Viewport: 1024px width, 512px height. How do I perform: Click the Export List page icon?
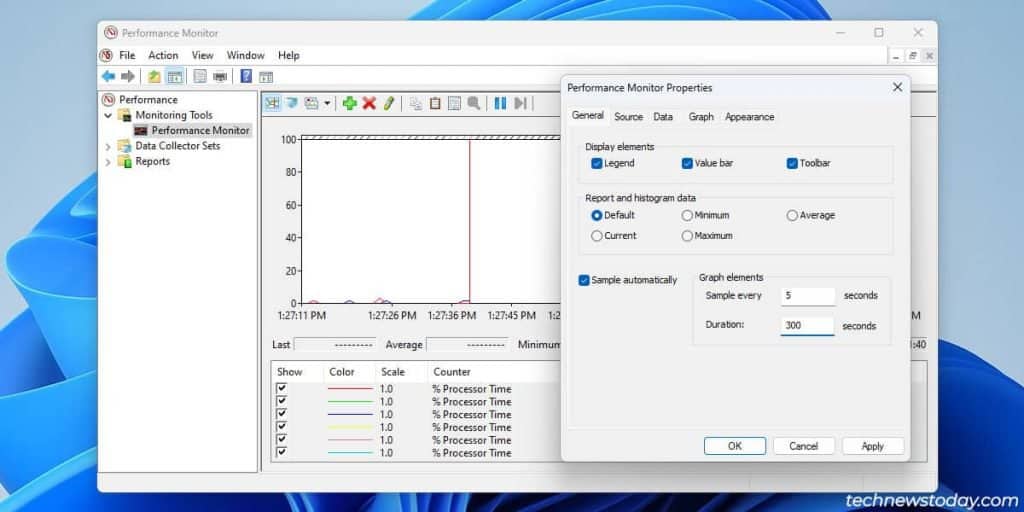[x=200, y=76]
